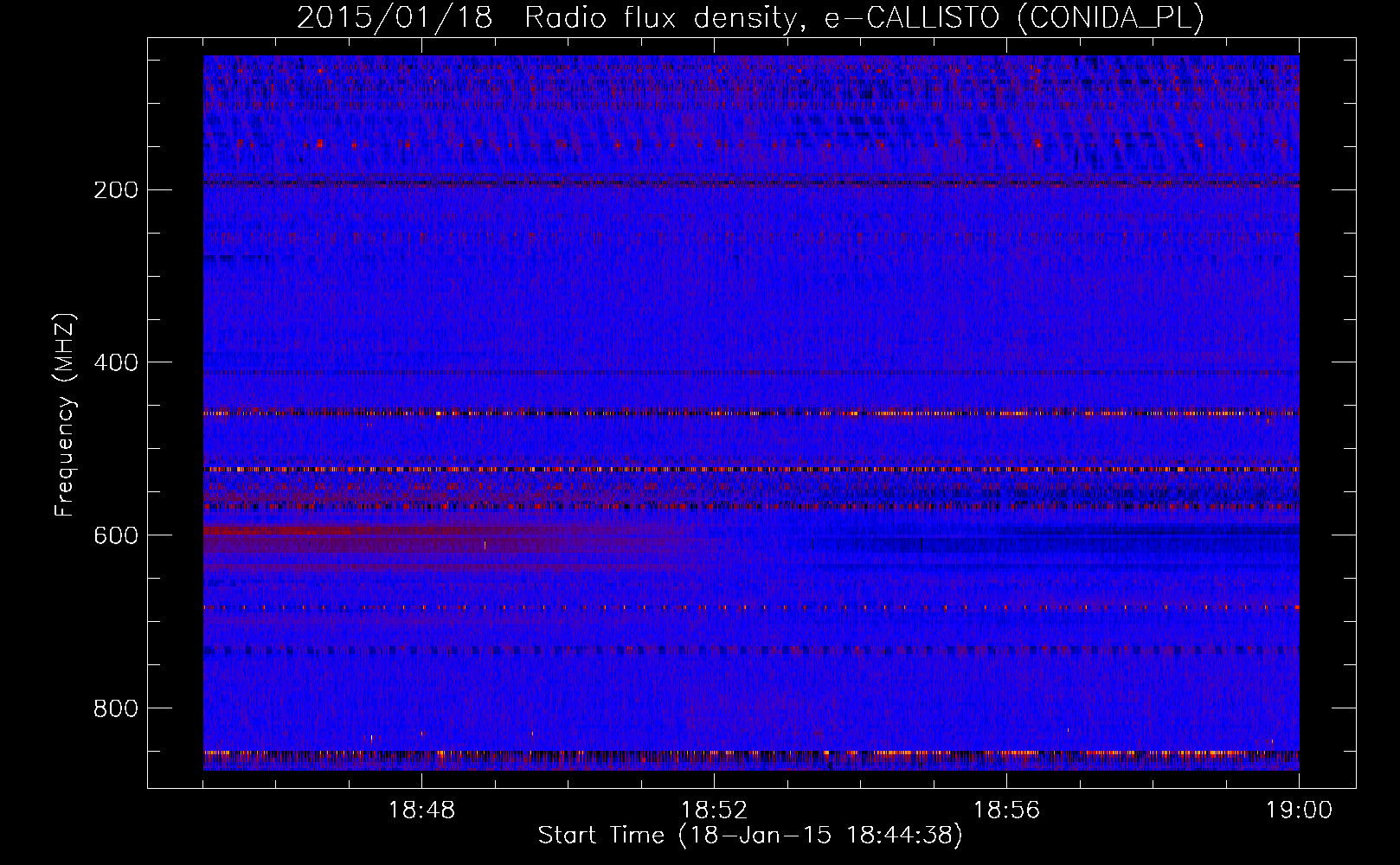The height and width of the screenshot is (865, 1400).
Task: Click the 19:00 time tick label
Action: pos(1300,811)
